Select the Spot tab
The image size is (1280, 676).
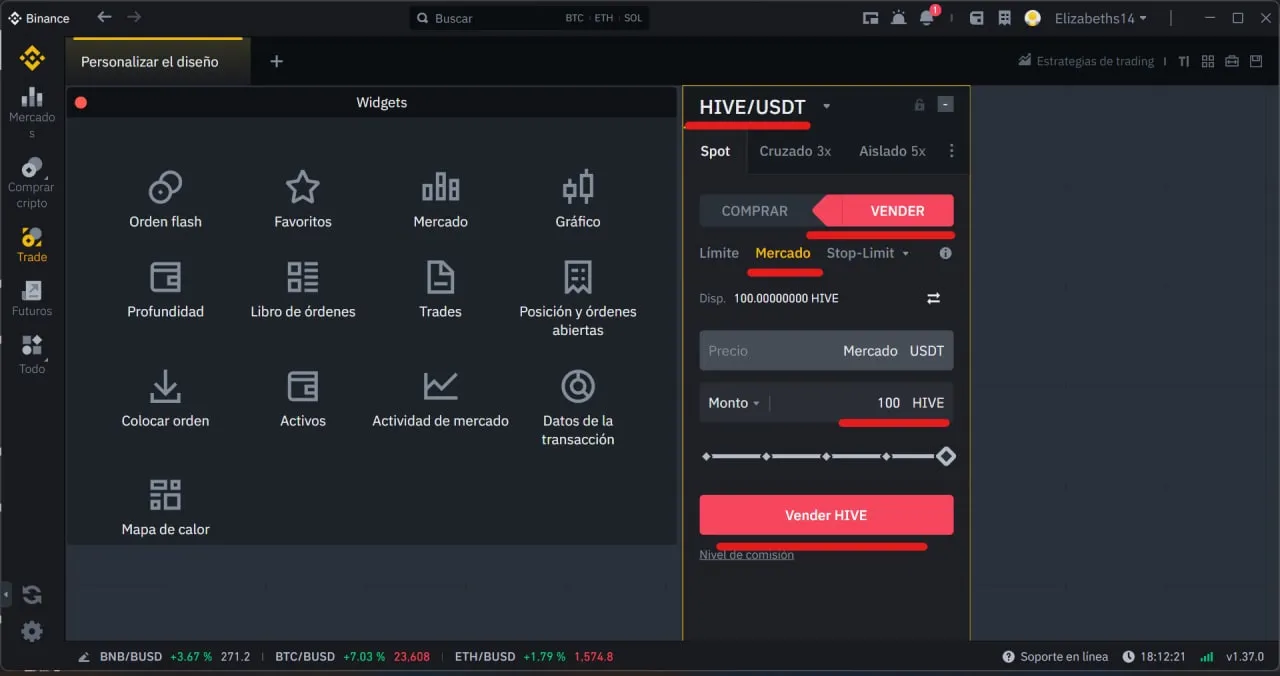coord(715,151)
